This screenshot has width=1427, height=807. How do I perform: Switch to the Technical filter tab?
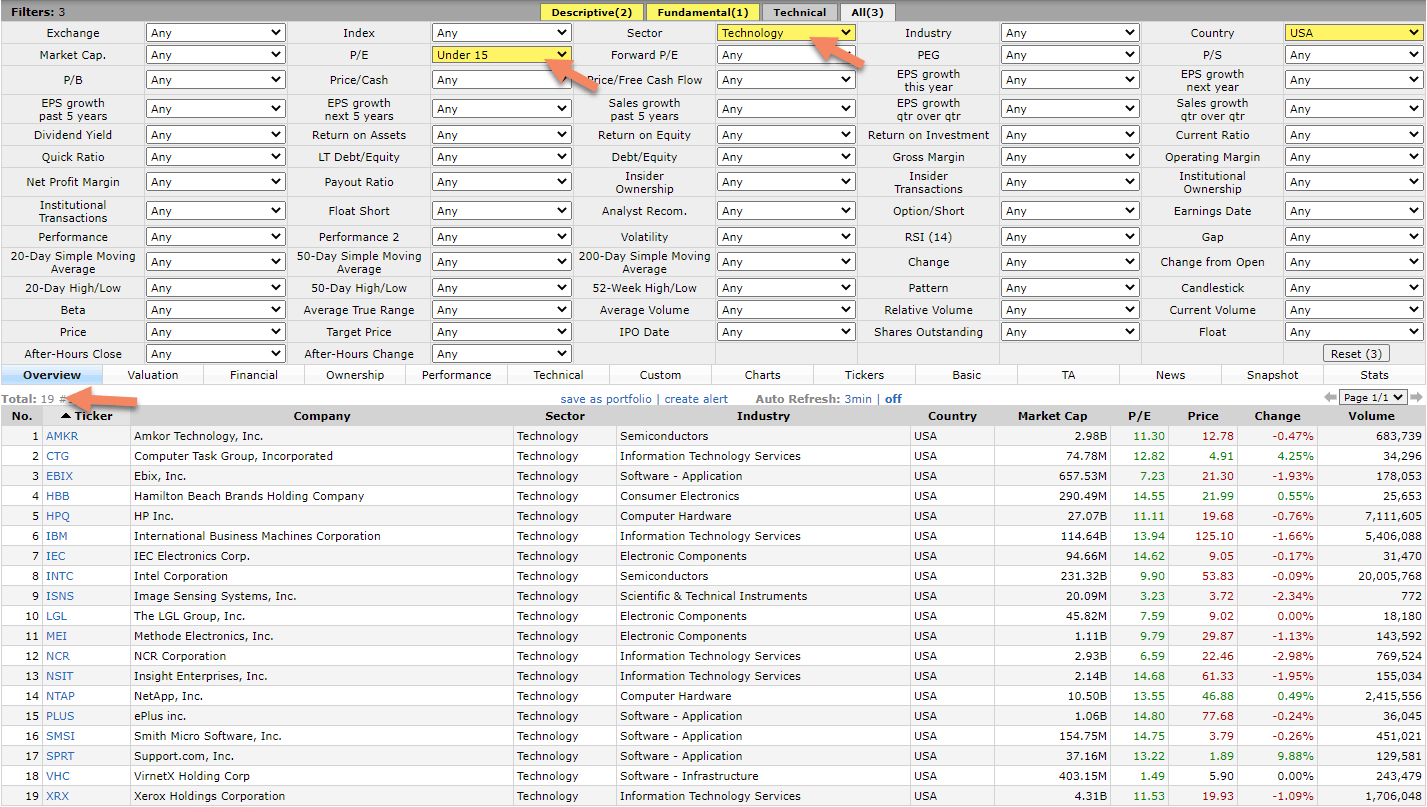coord(799,12)
